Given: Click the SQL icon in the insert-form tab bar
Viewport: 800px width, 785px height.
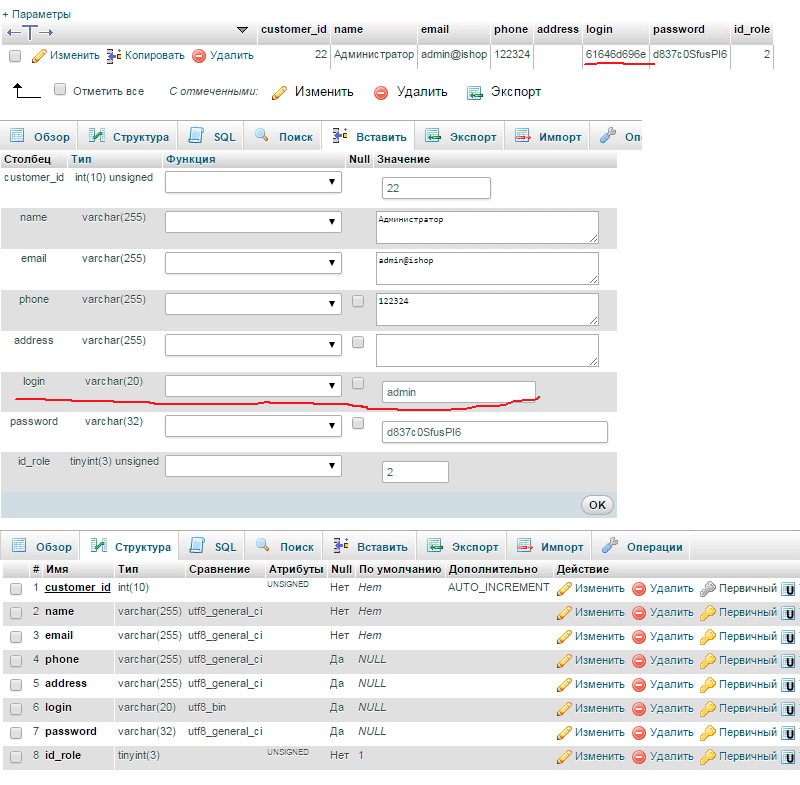Looking at the screenshot, I should coord(196,135).
